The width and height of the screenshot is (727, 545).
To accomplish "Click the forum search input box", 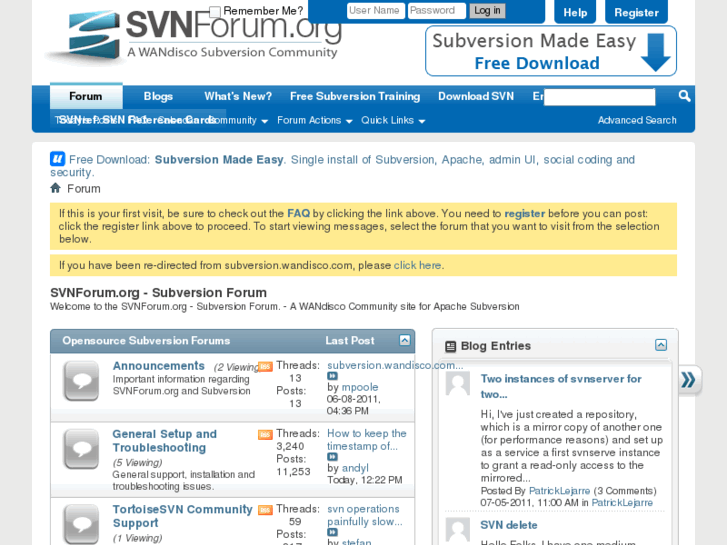I will (x=599, y=97).
